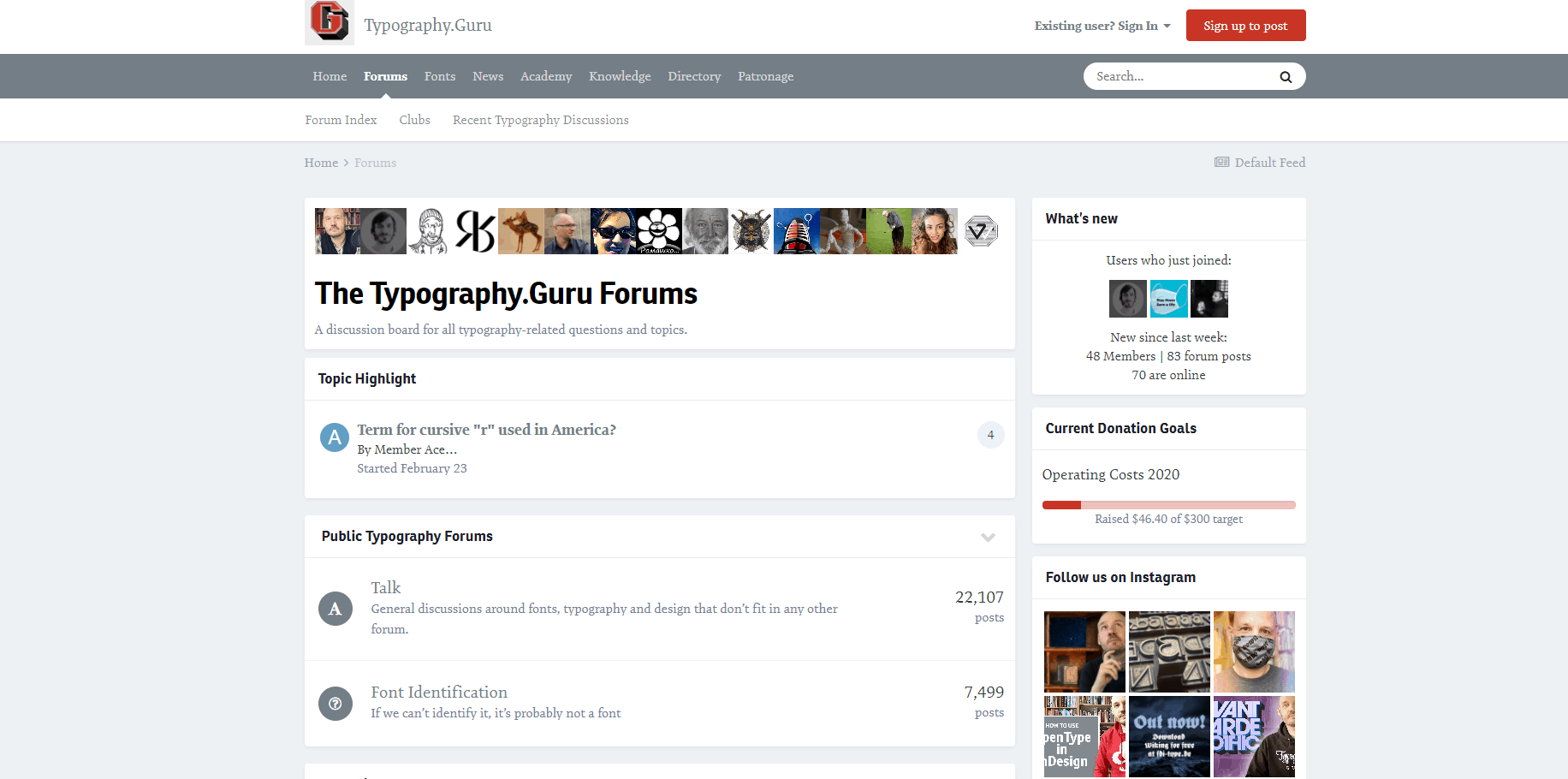Open the Clubs submenu link
Image resolution: width=1568 pixels, height=779 pixels.
[414, 120]
